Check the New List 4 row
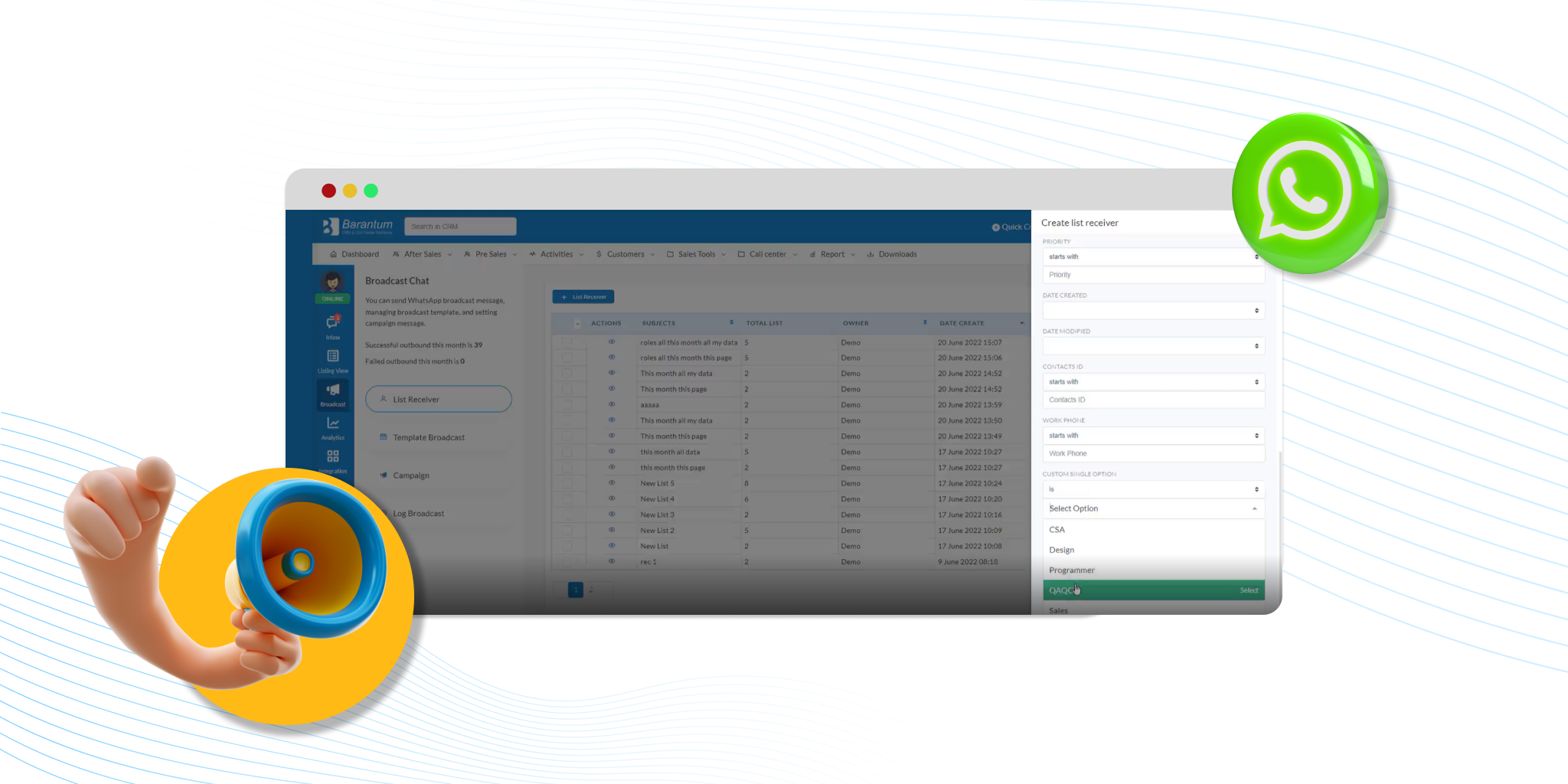The height and width of the screenshot is (784, 1568). [x=567, y=499]
